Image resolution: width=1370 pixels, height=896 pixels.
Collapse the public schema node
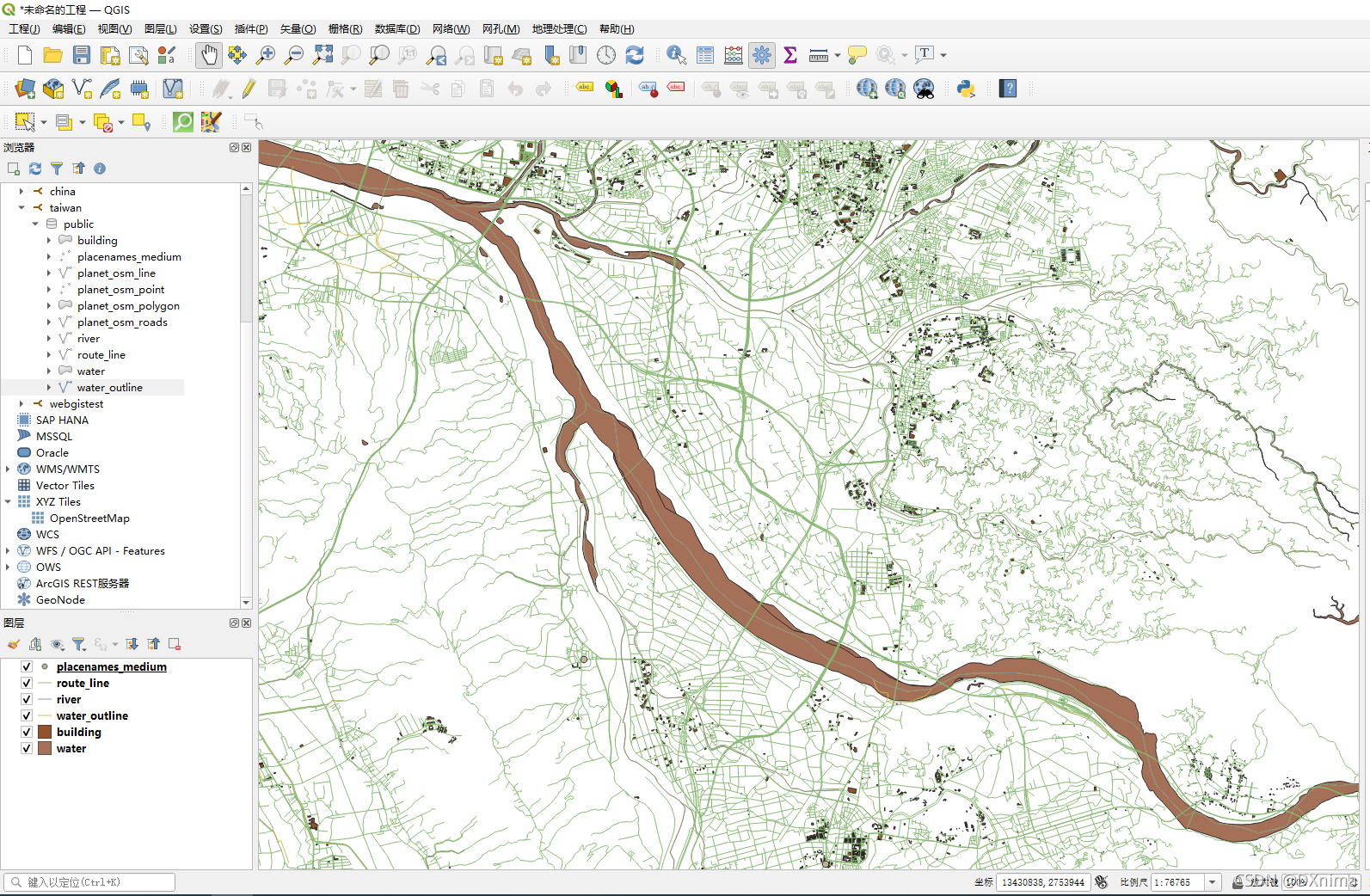point(35,224)
